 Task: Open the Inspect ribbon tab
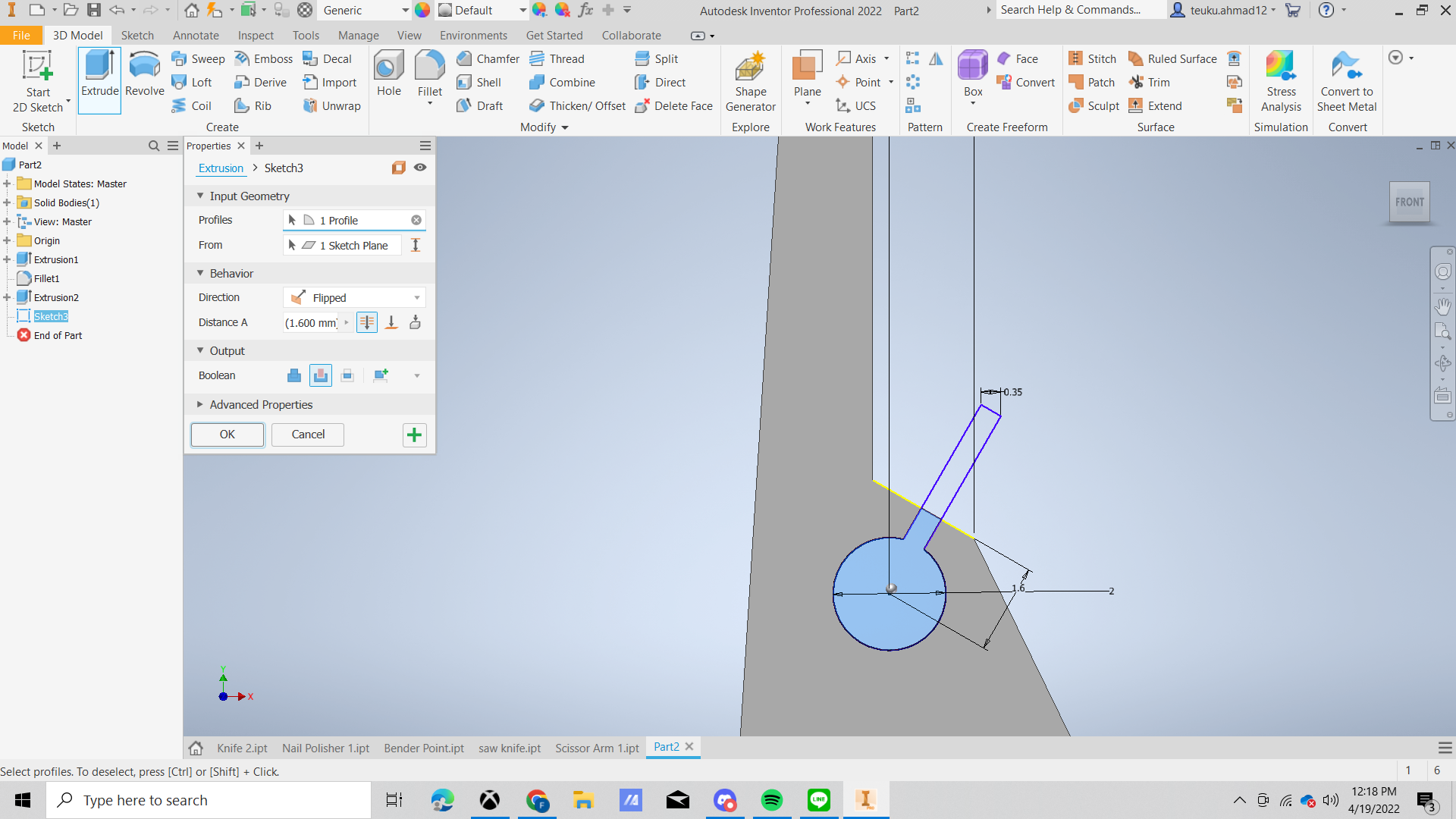click(256, 35)
